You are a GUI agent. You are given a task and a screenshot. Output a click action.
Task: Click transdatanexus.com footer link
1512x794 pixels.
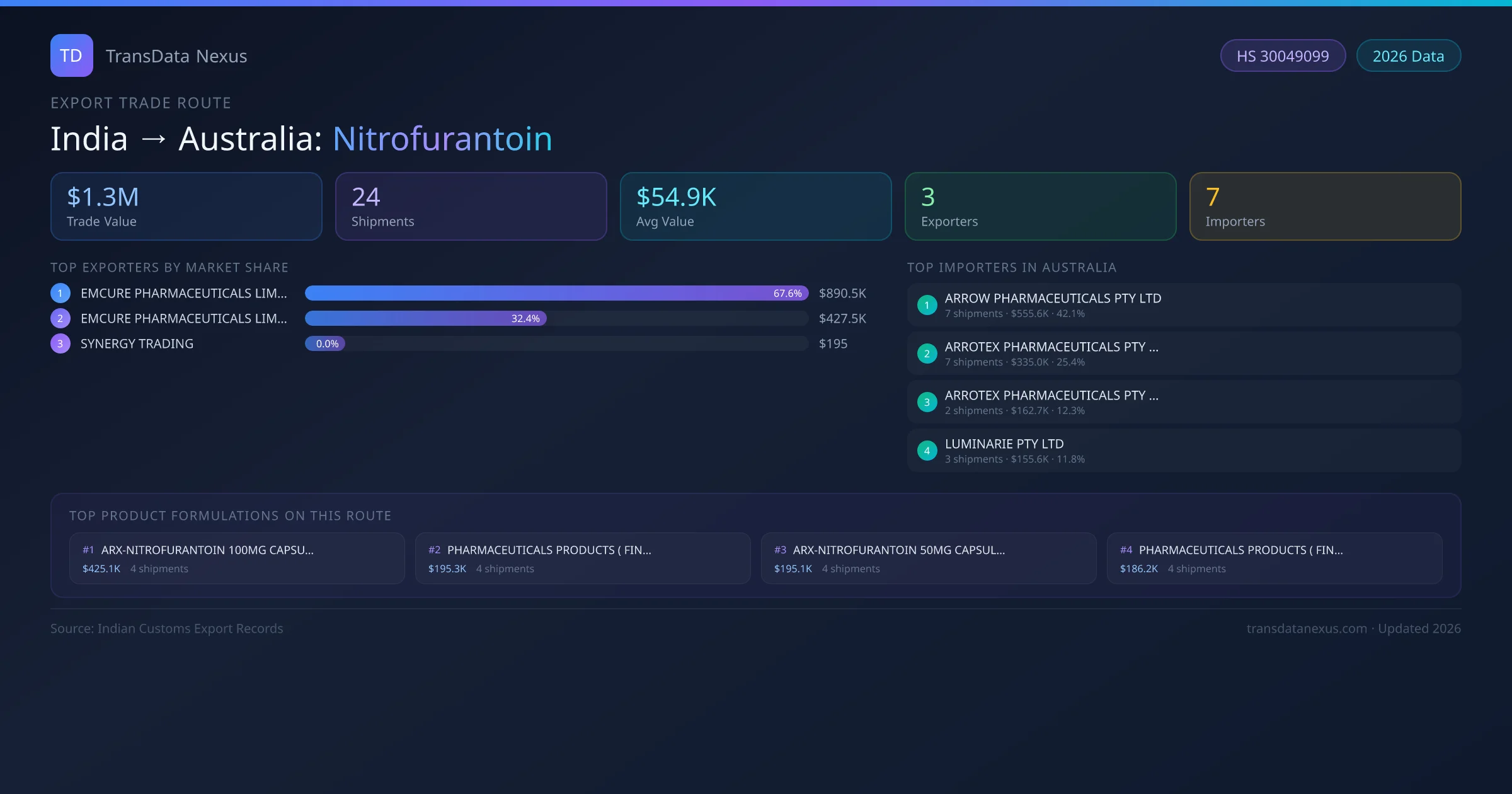(1306, 628)
